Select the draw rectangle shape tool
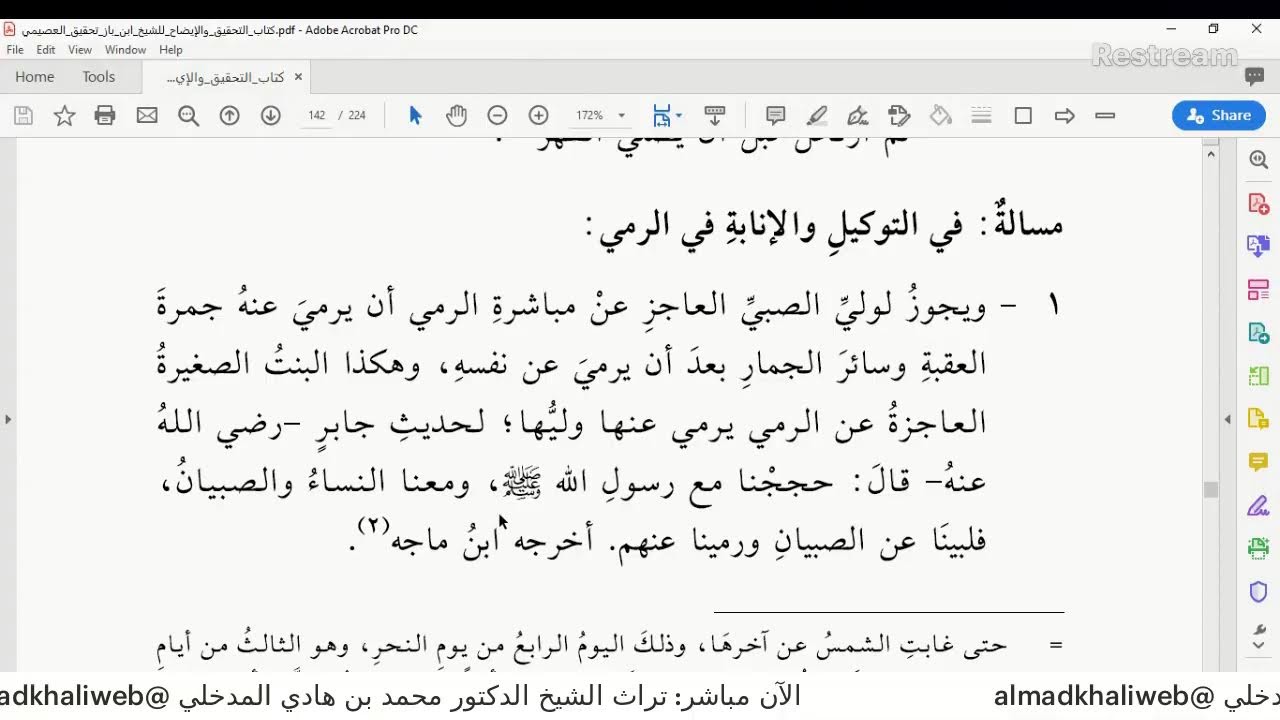Screen dimensions: 1280x720 tap(1023, 116)
